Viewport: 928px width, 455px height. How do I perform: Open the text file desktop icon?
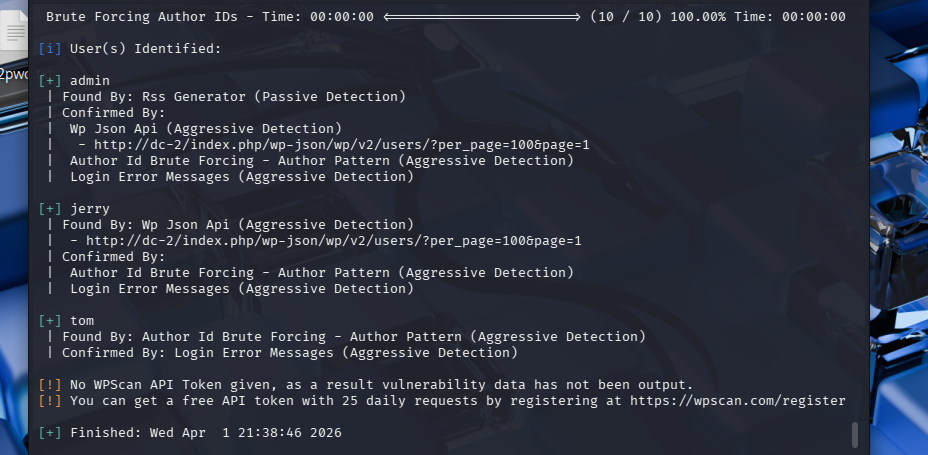(14, 37)
